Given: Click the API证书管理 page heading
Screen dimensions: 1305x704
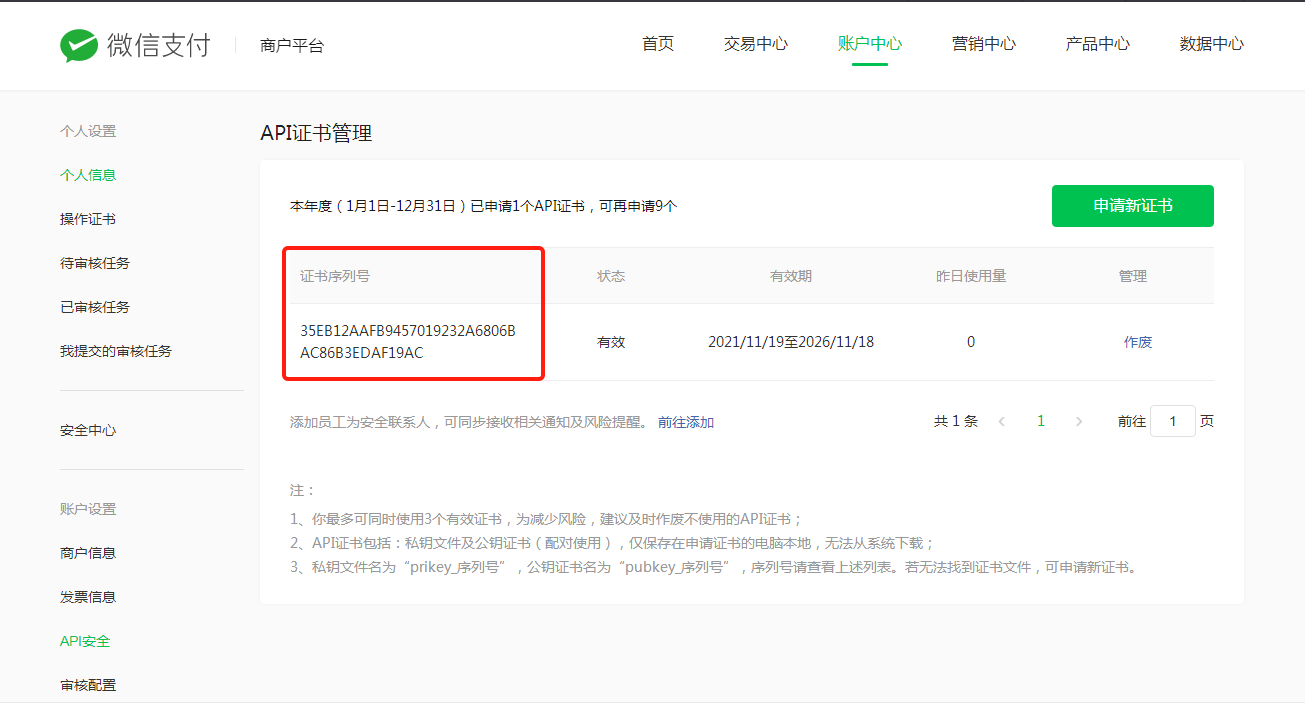Looking at the screenshot, I should pos(316,133).
